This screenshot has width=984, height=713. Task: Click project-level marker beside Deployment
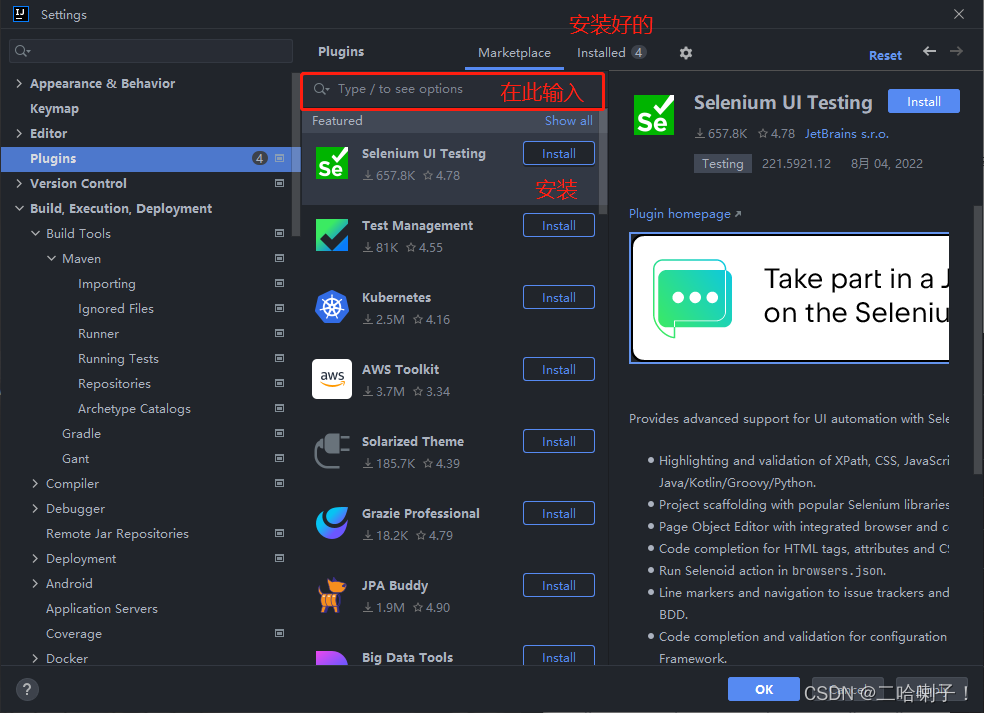coord(280,558)
